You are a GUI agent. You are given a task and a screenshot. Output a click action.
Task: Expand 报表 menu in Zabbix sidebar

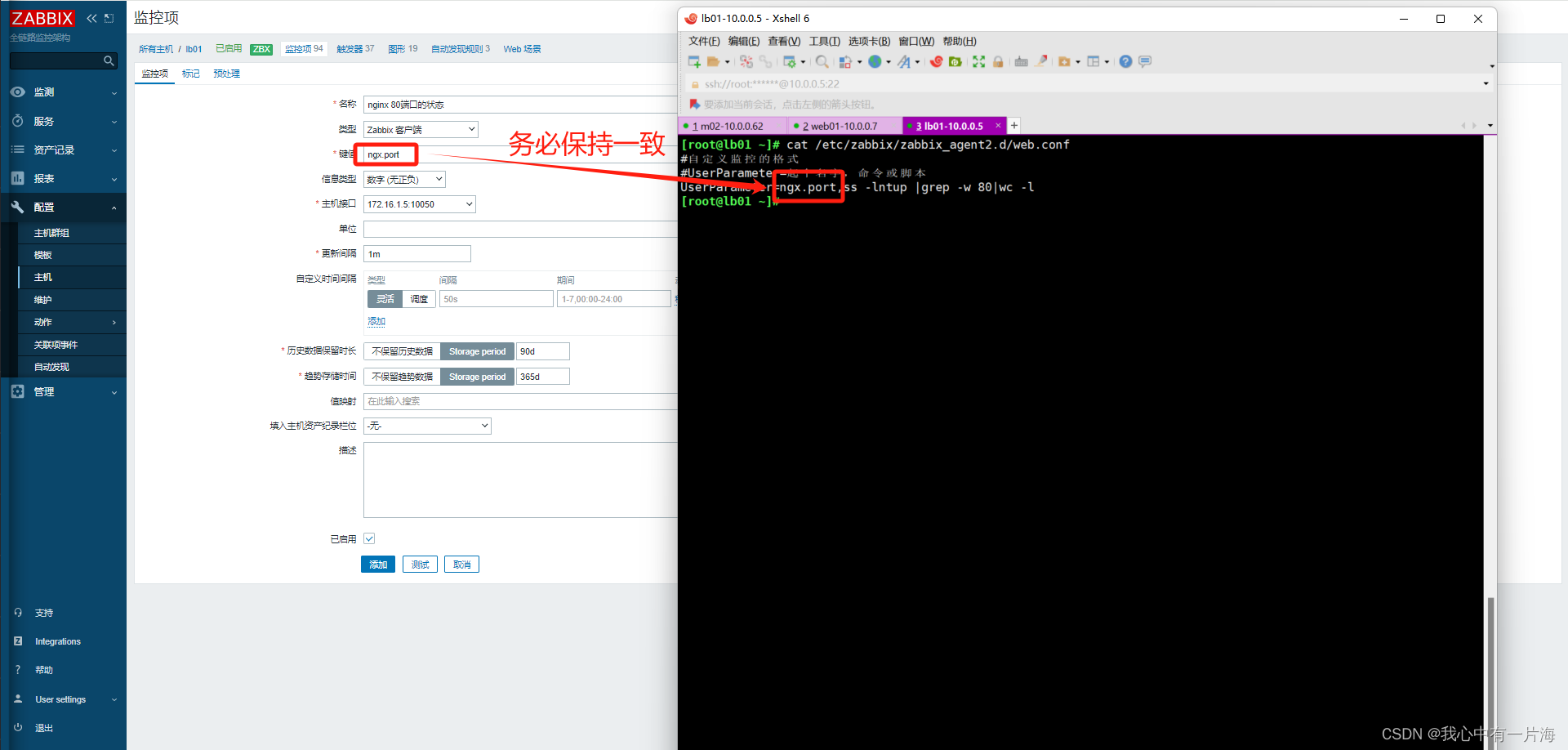(x=64, y=178)
